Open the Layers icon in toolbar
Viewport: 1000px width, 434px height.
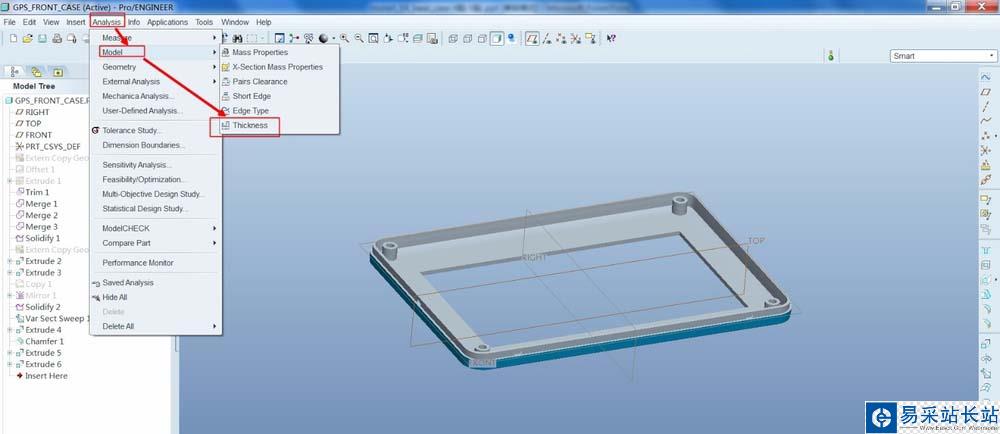(417, 38)
